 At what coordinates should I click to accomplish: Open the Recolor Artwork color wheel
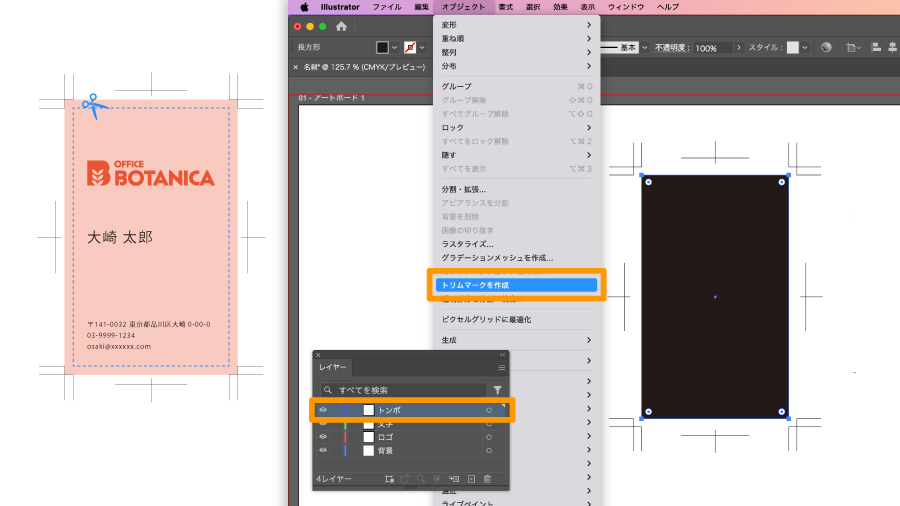click(826, 48)
